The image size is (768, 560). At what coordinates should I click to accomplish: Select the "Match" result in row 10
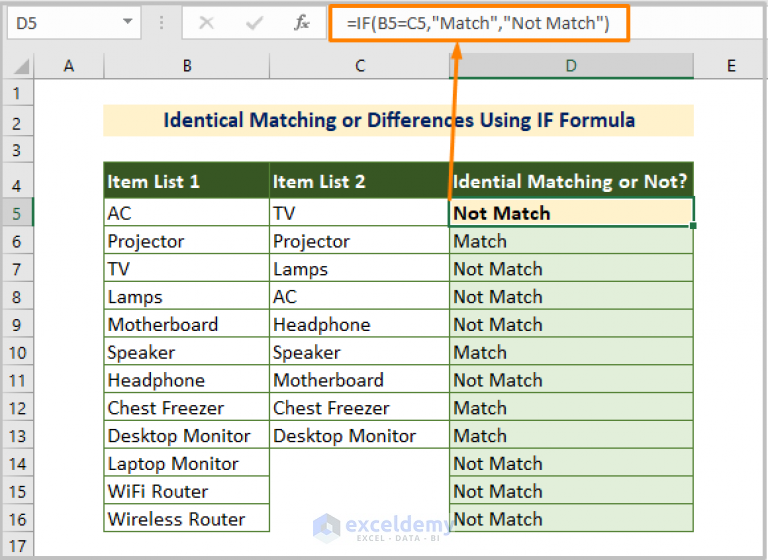coord(571,352)
